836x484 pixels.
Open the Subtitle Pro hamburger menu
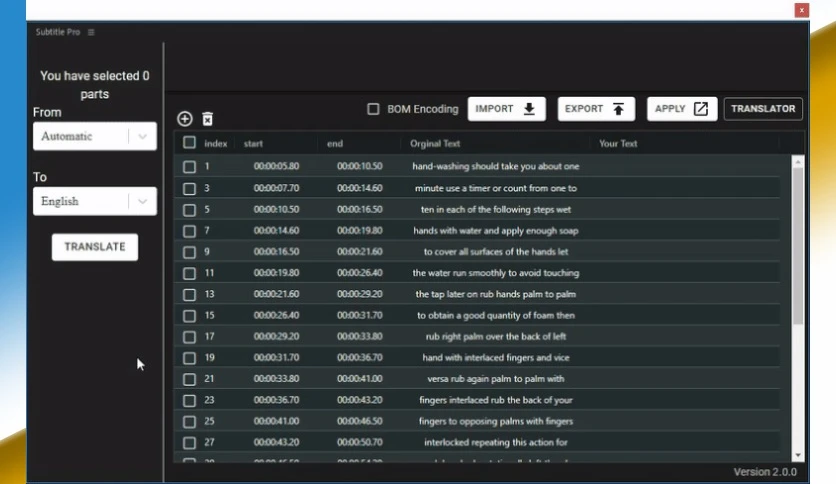91,32
